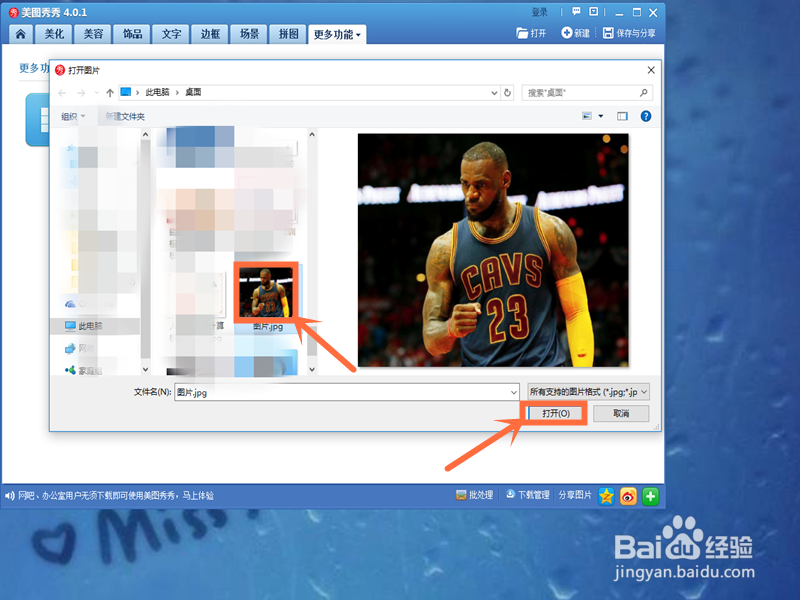This screenshot has height=600, width=800.
Task: Navigate forward in the file dialog
Action: coord(81,93)
